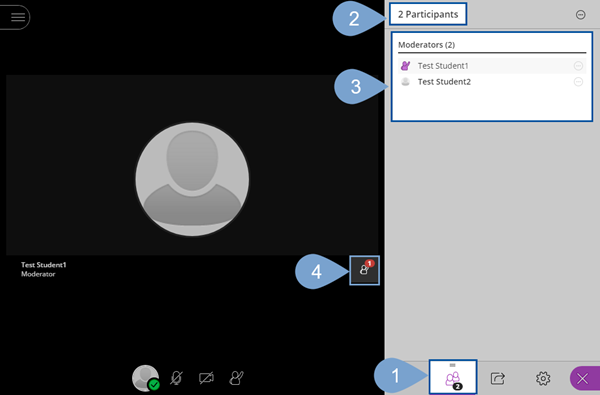Open the session menu hamburger icon
The height and width of the screenshot is (395, 600).
[x=17, y=17]
